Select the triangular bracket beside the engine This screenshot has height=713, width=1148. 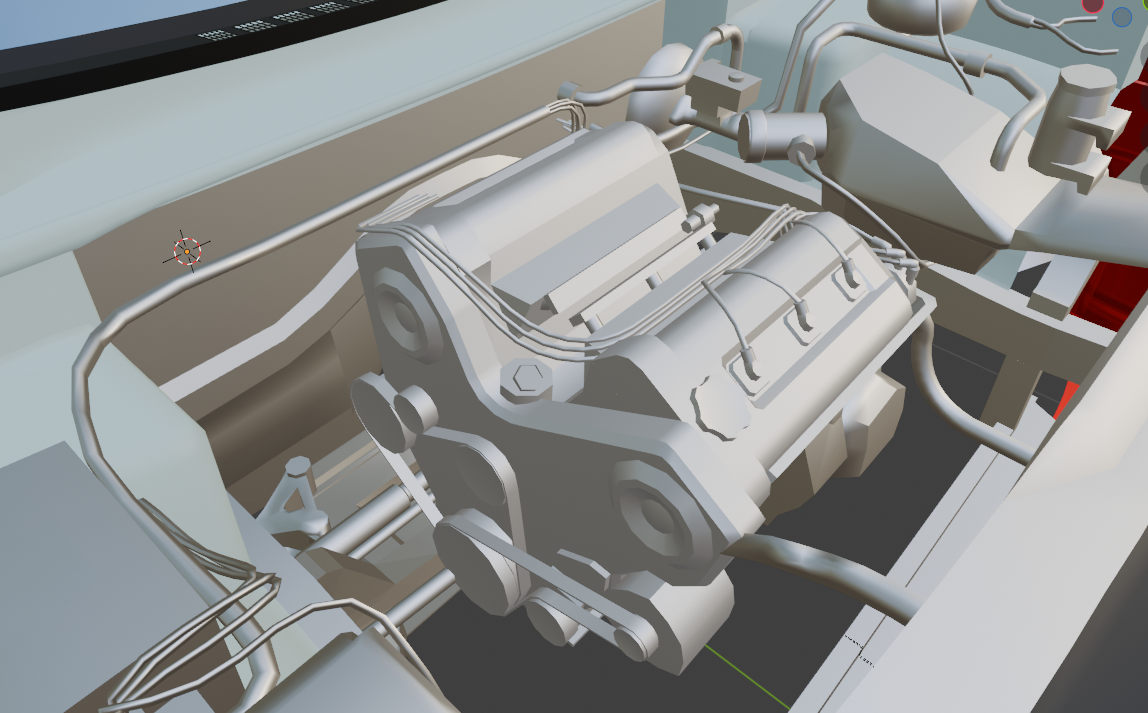[x=294, y=499]
